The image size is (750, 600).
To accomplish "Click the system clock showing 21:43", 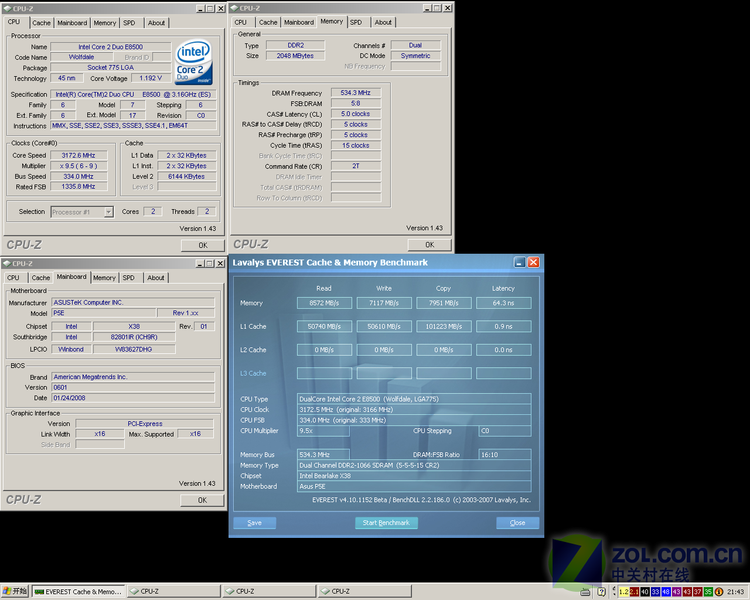I will 736,592.
